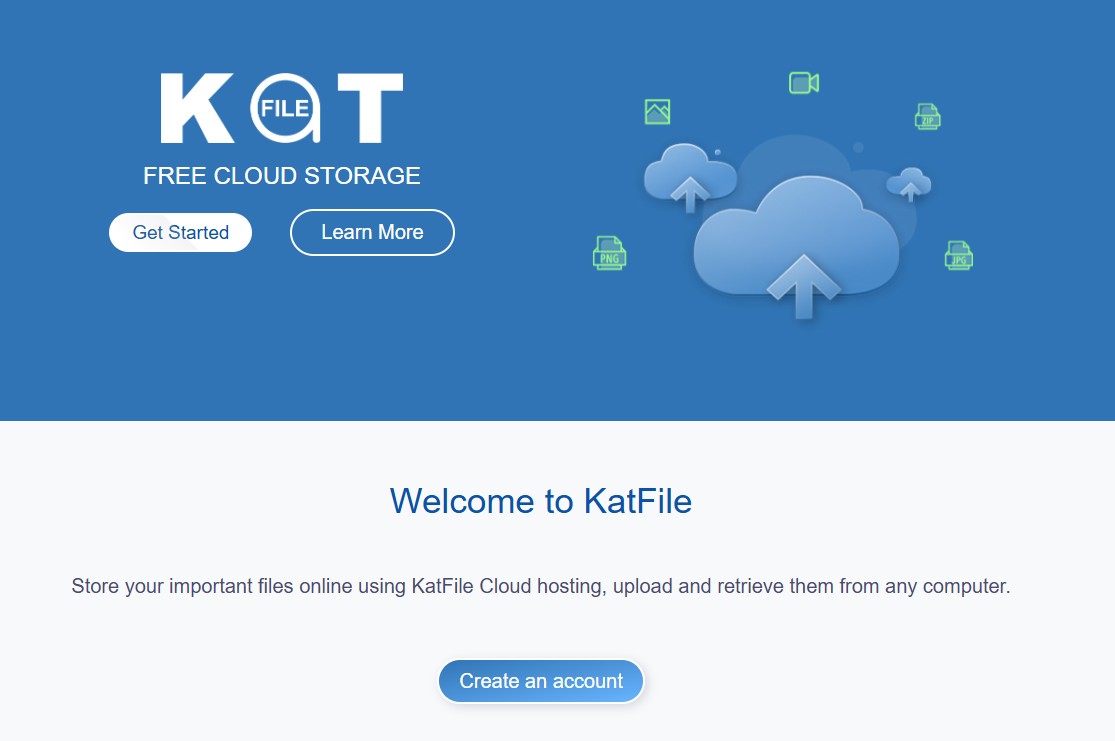Select the ZIP file icon
This screenshot has width=1115, height=741.
click(928, 117)
